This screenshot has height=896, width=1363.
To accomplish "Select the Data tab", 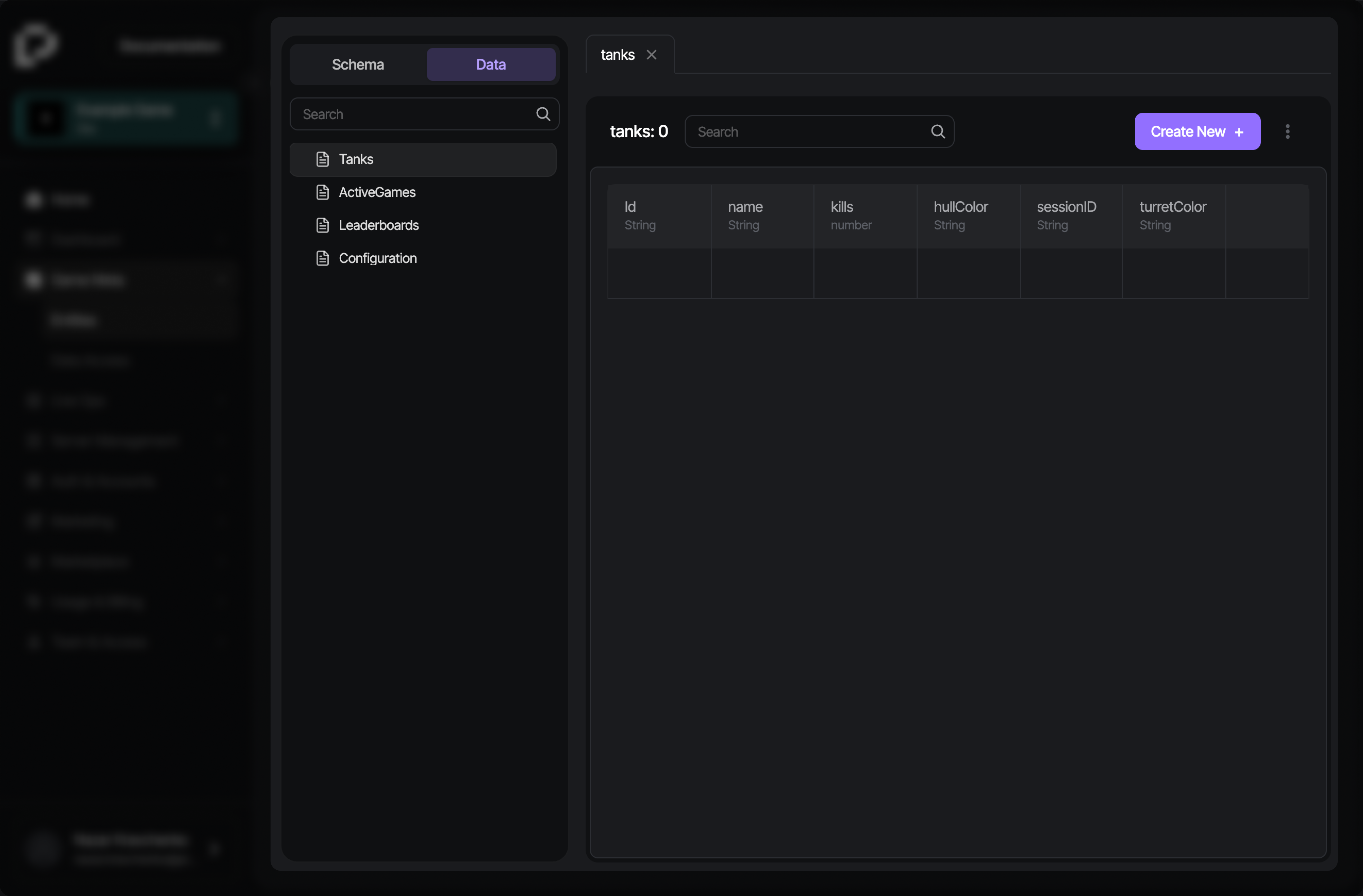I will point(490,64).
